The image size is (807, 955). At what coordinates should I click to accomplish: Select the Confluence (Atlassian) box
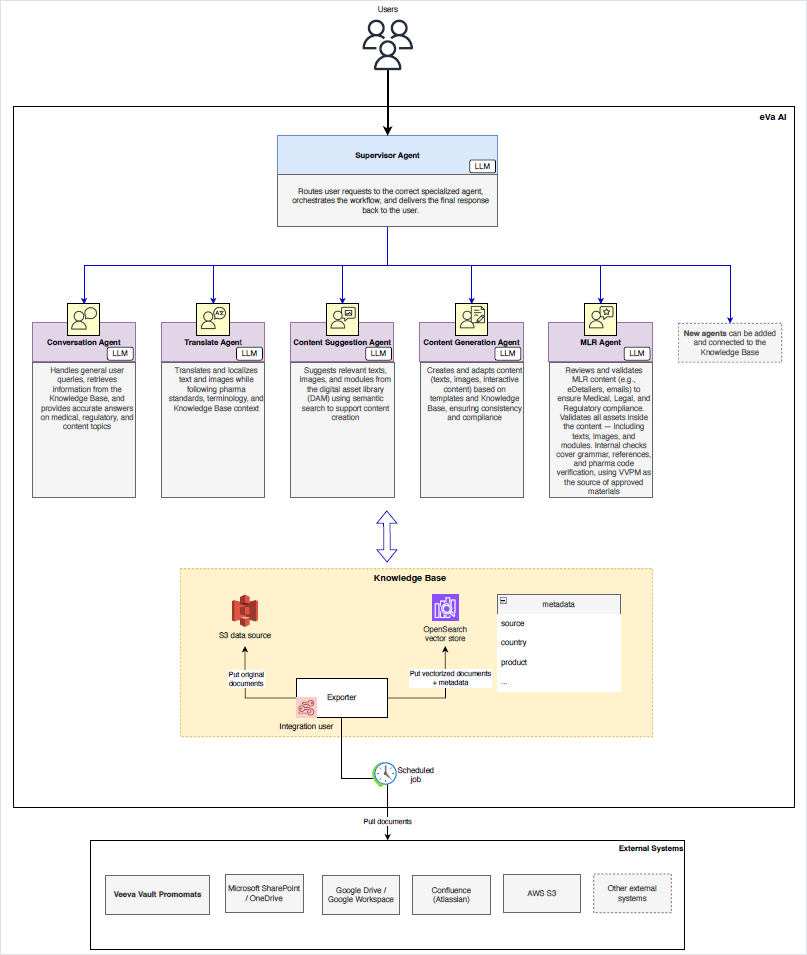pos(451,894)
